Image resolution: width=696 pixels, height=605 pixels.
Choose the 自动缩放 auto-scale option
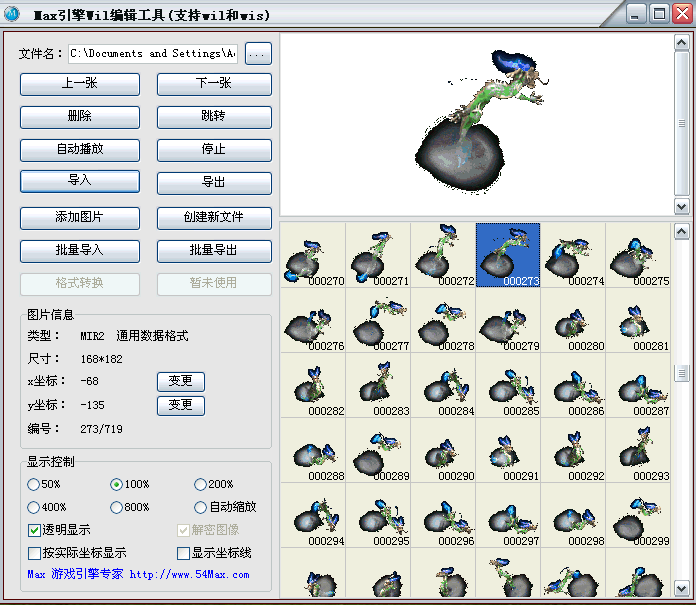tap(200, 507)
